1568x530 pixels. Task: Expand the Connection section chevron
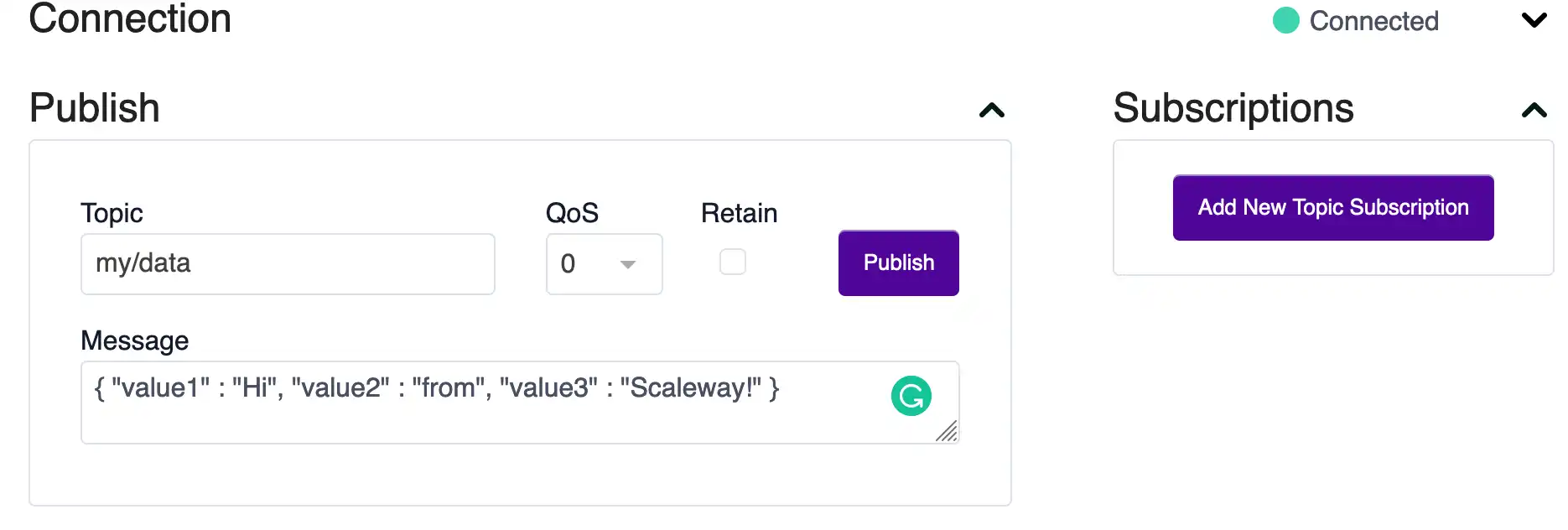coord(1534,19)
